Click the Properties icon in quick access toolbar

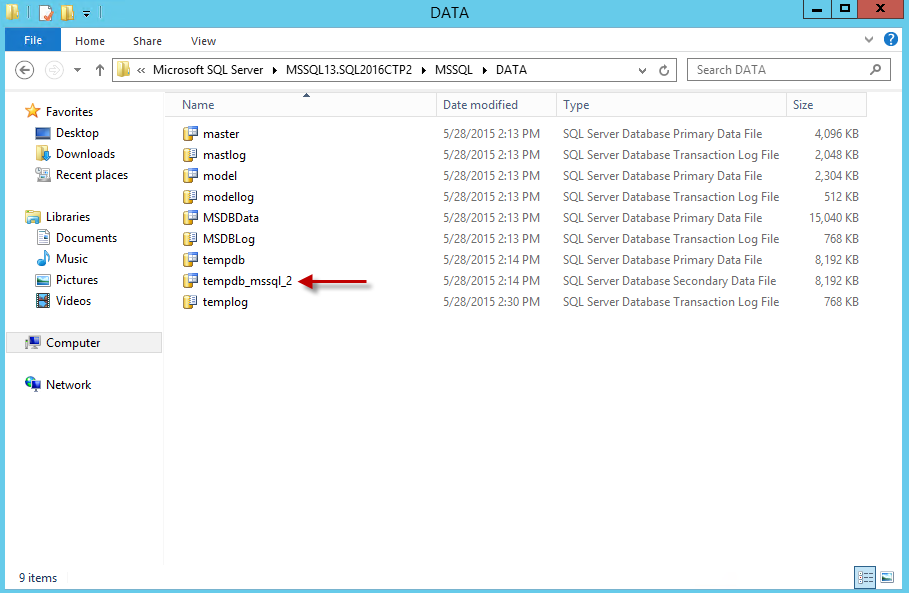pyautogui.click(x=46, y=13)
